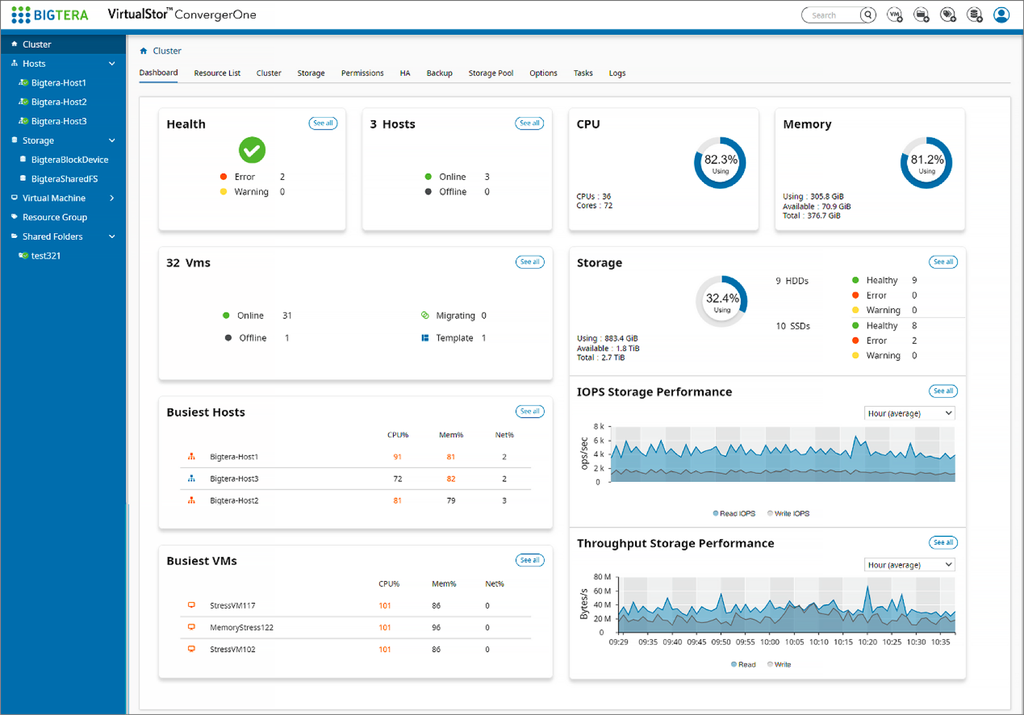Click the add tag icon in header

tap(948, 15)
